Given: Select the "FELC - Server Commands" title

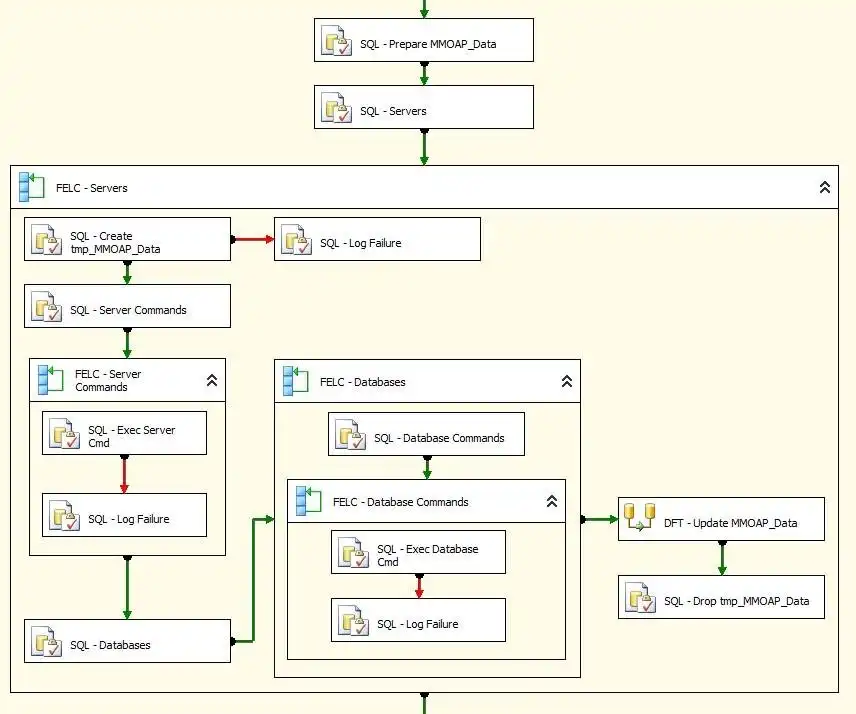Looking at the screenshot, I should click(x=108, y=380).
